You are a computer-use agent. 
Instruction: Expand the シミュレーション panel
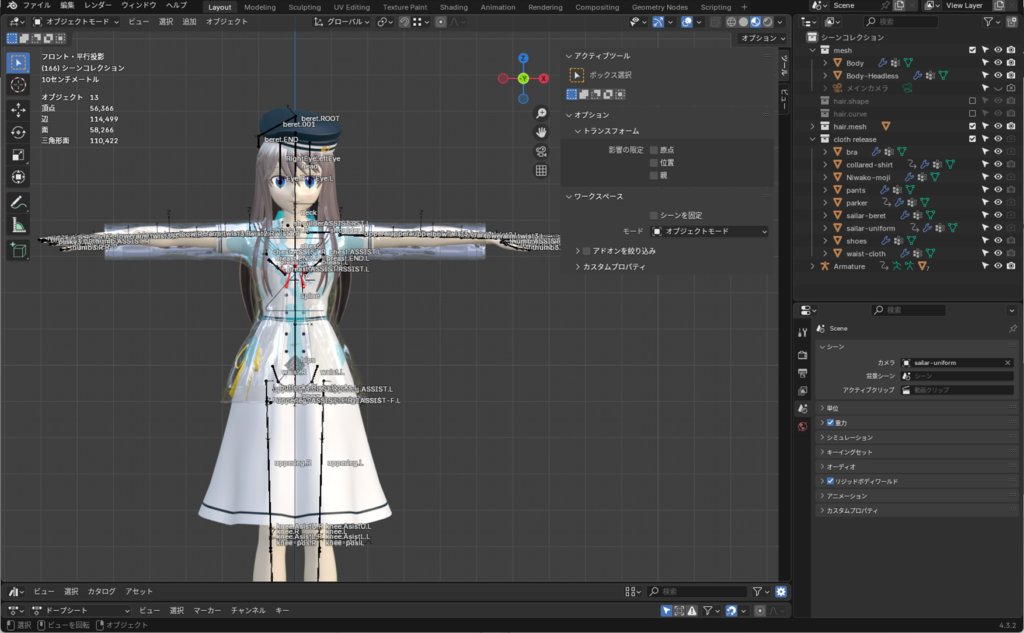848,437
